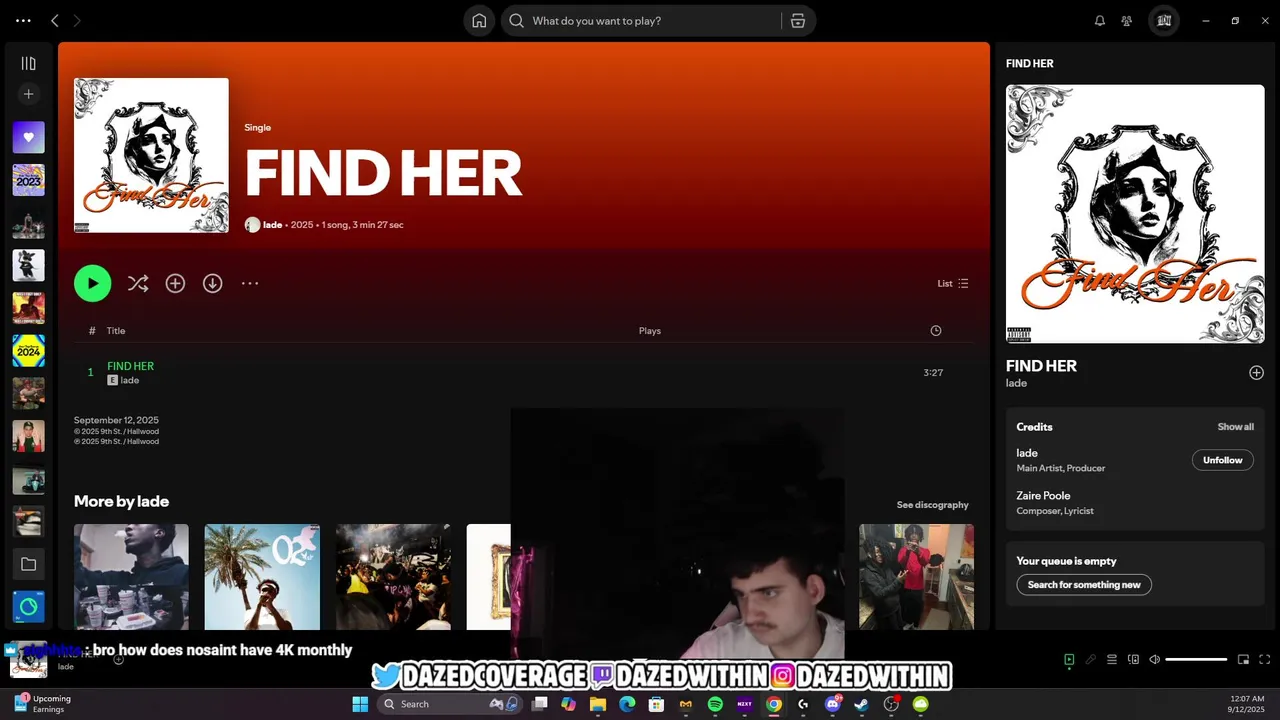Play the FIND HER single
Image resolution: width=1280 pixels, height=720 pixels.
coord(92,284)
